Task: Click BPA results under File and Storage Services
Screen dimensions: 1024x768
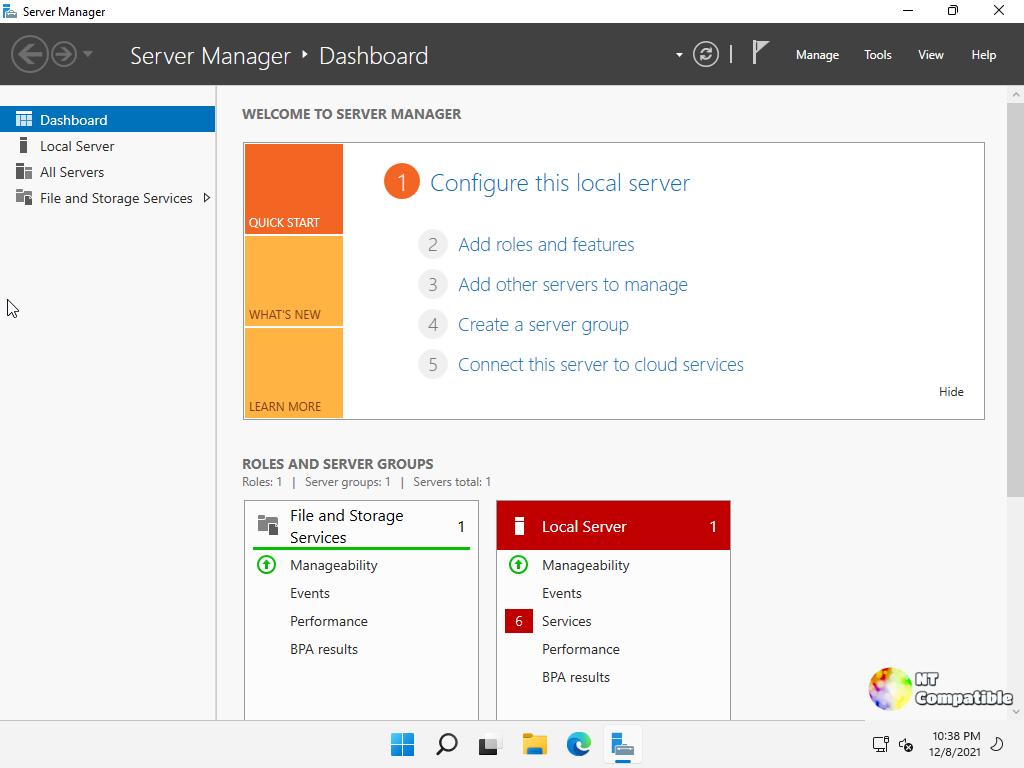Action: [x=324, y=649]
